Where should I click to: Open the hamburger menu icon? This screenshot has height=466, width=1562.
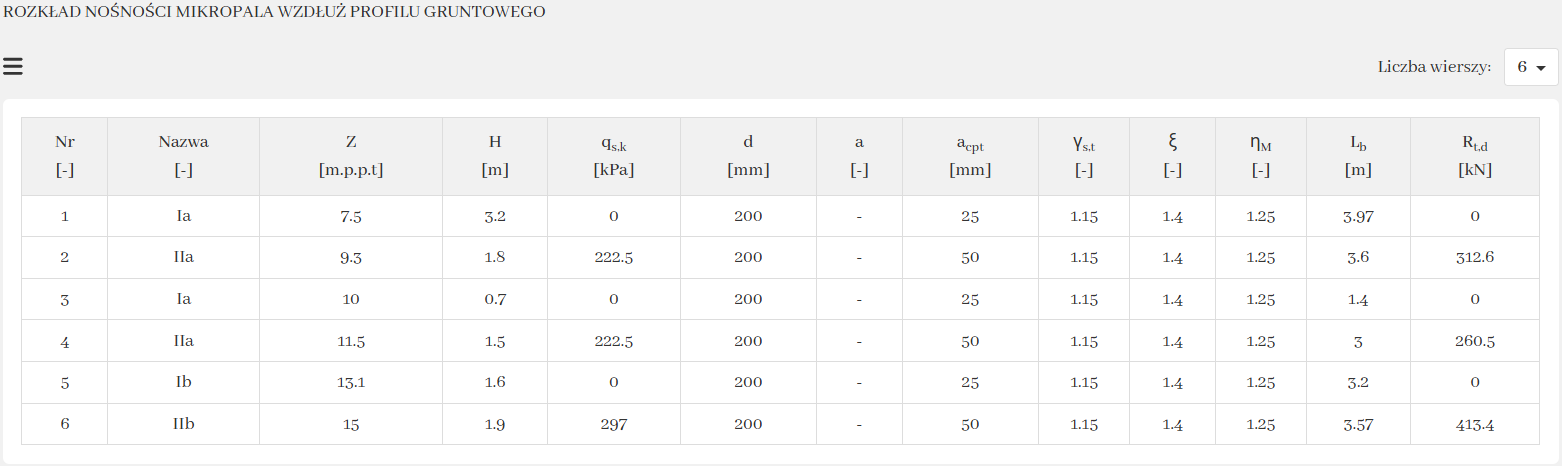[13, 67]
